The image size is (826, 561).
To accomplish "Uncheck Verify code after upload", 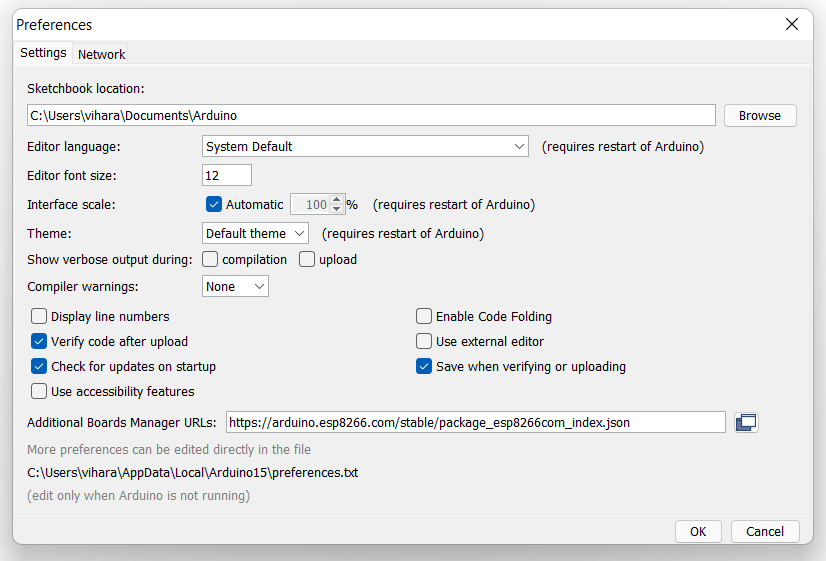I will [39, 341].
